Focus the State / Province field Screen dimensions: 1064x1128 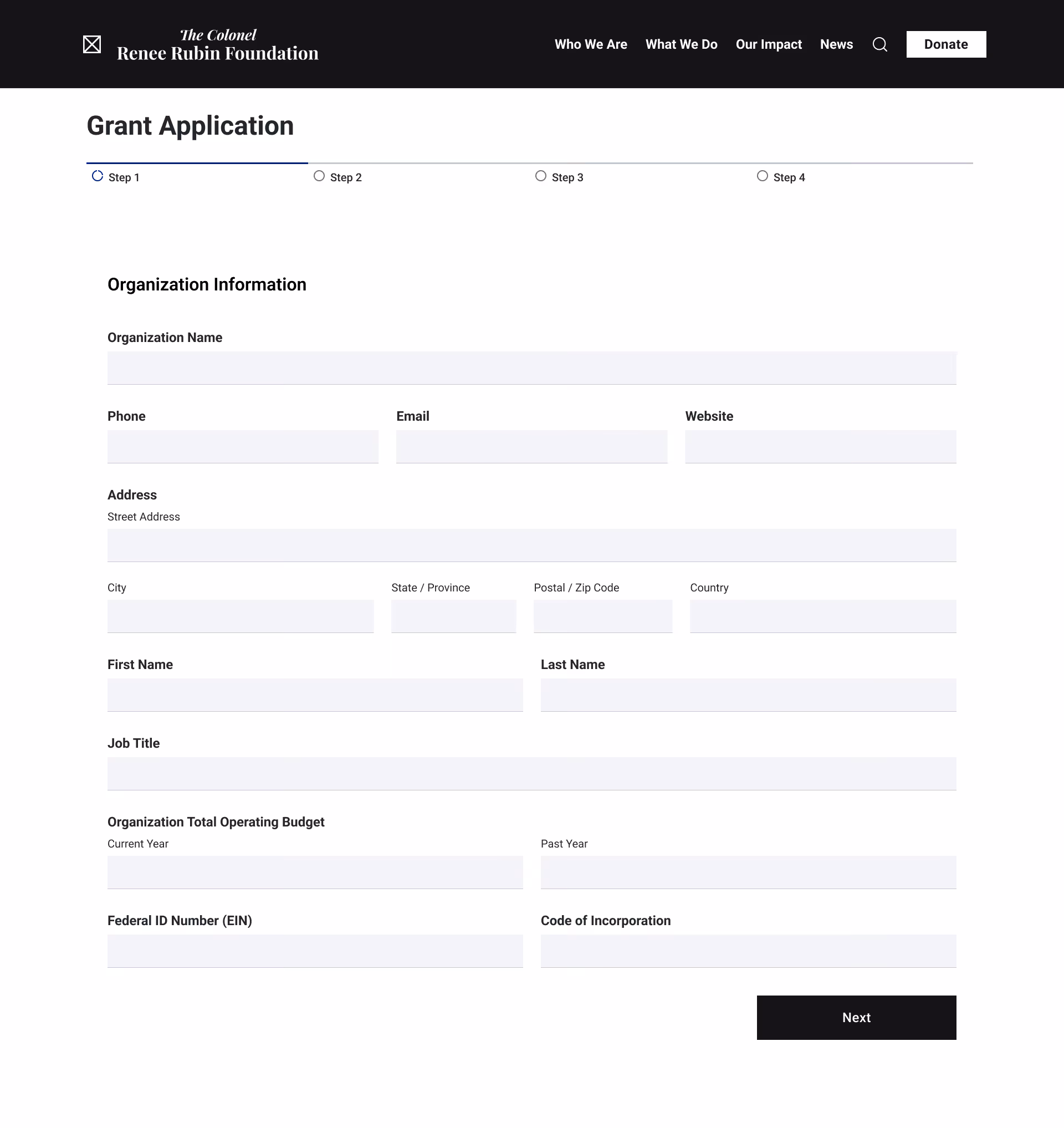click(x=454, y=616)
